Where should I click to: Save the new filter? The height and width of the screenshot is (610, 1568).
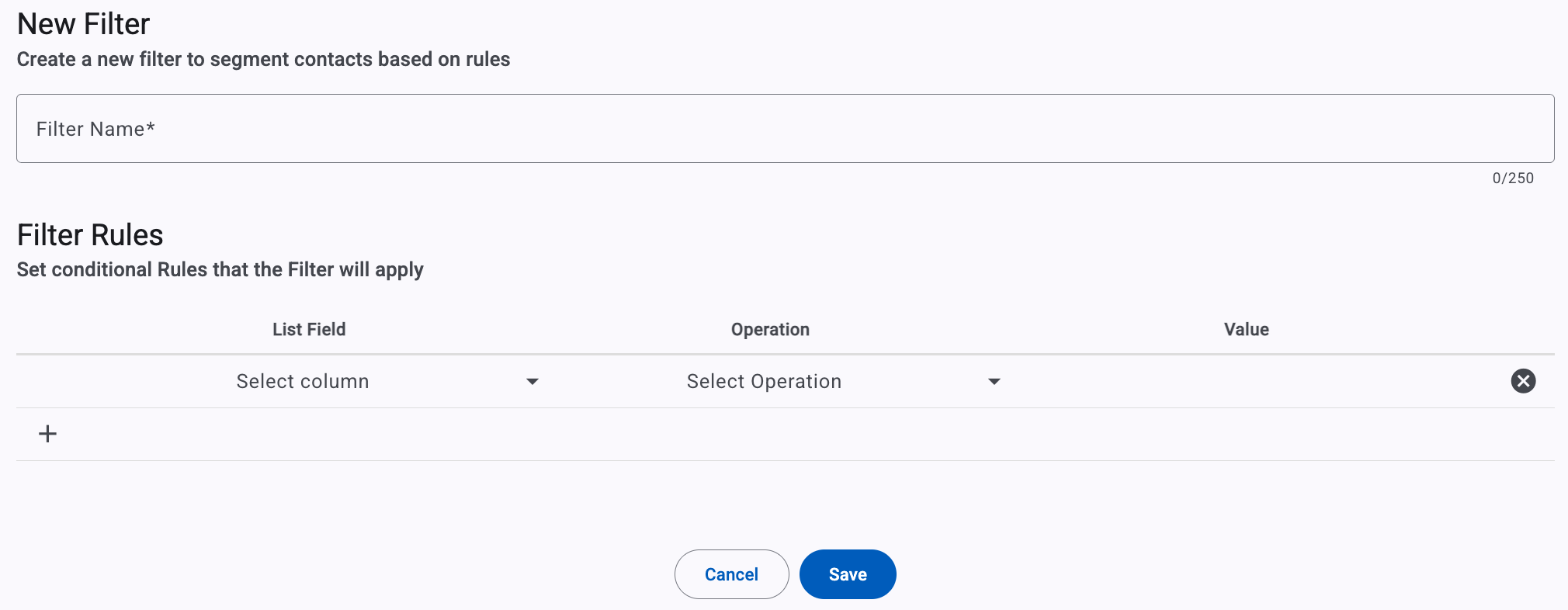(848, 574)
